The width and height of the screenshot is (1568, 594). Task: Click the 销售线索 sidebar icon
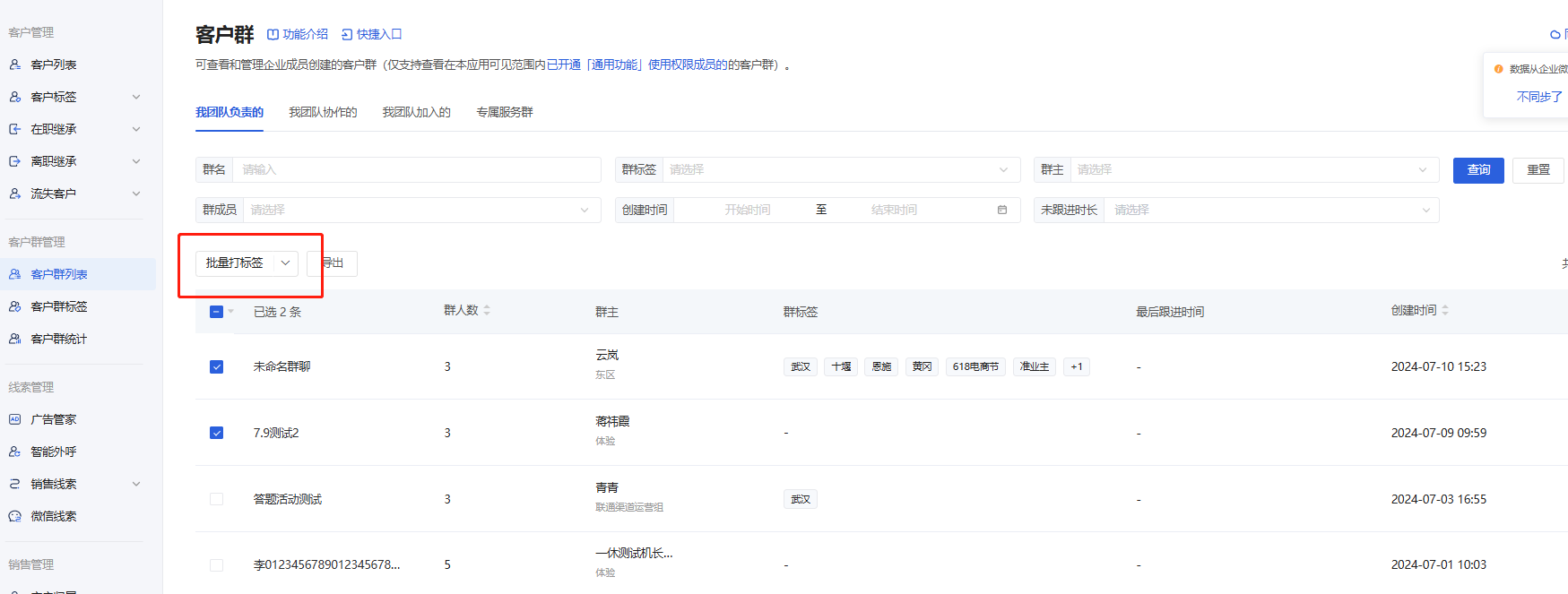pos(15,484)
